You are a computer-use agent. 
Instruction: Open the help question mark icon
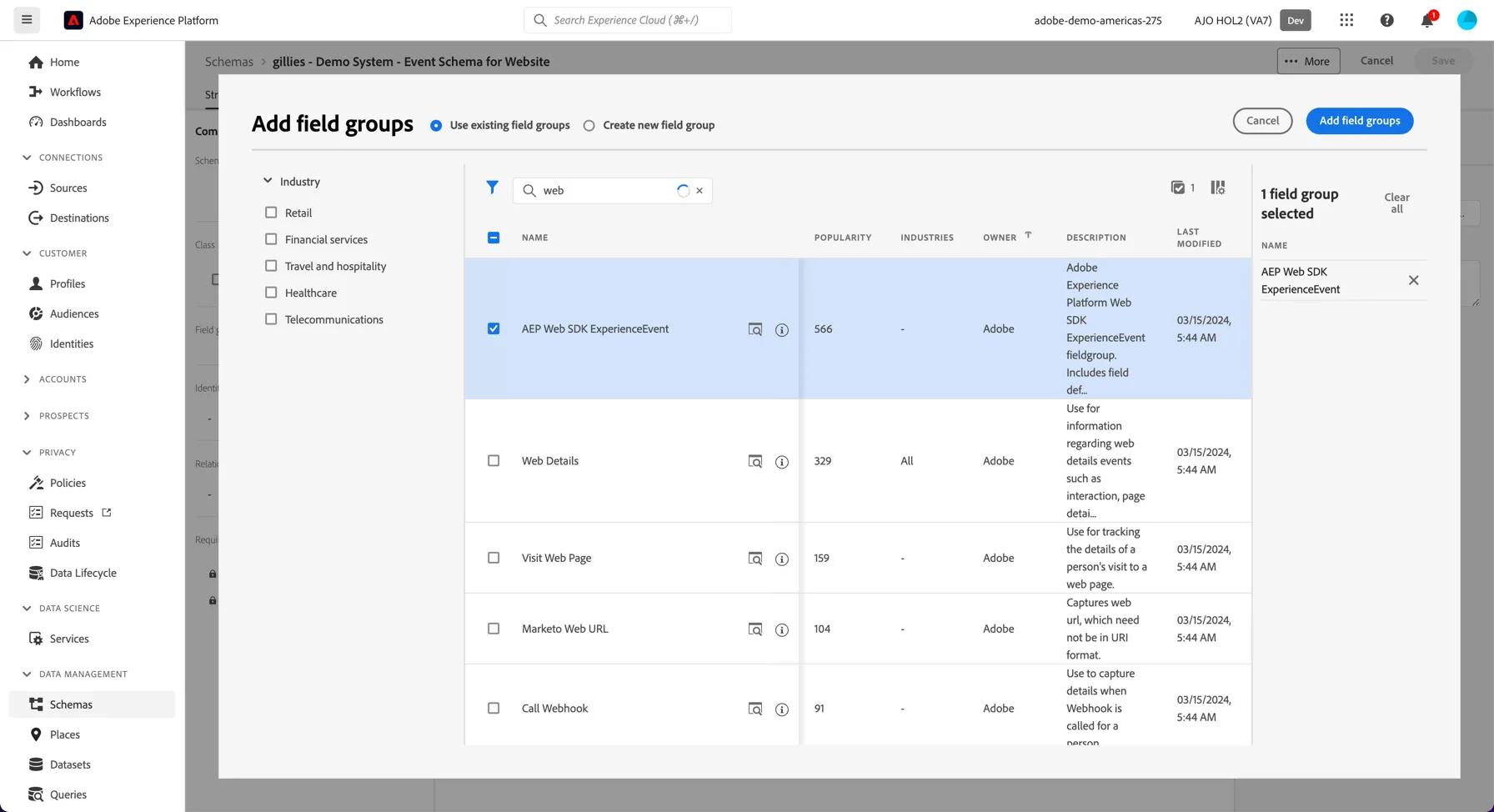pos(1386,20)
